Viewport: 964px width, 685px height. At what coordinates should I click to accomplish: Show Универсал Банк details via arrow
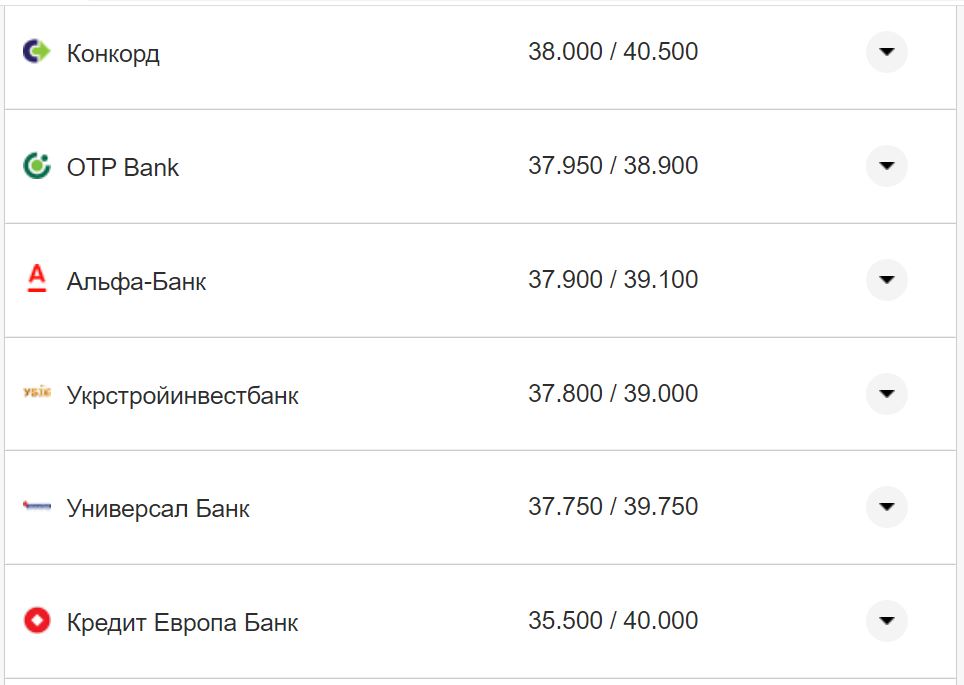click(x=886, y=507)
